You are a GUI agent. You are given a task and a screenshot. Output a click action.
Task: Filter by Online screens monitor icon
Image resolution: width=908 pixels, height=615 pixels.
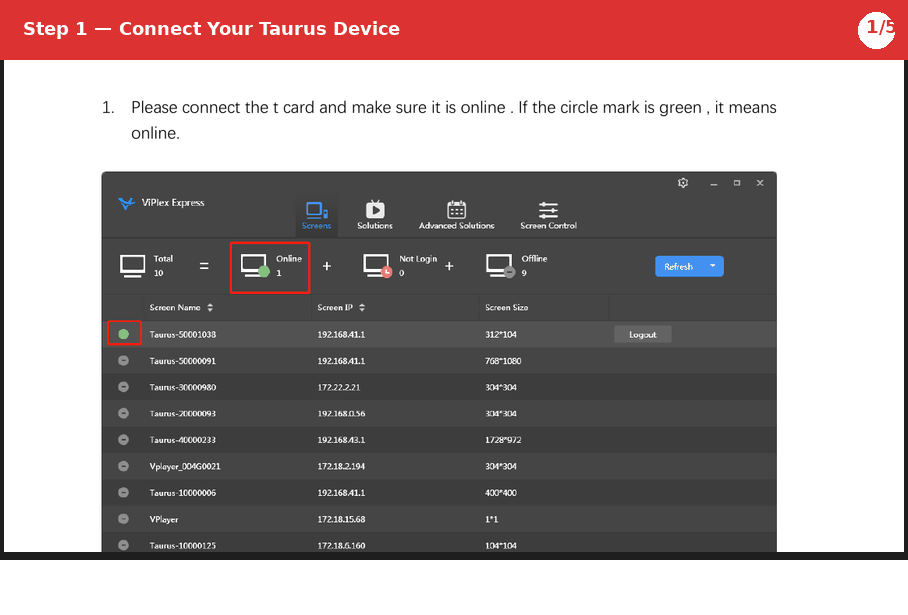[x=255, y=266]
